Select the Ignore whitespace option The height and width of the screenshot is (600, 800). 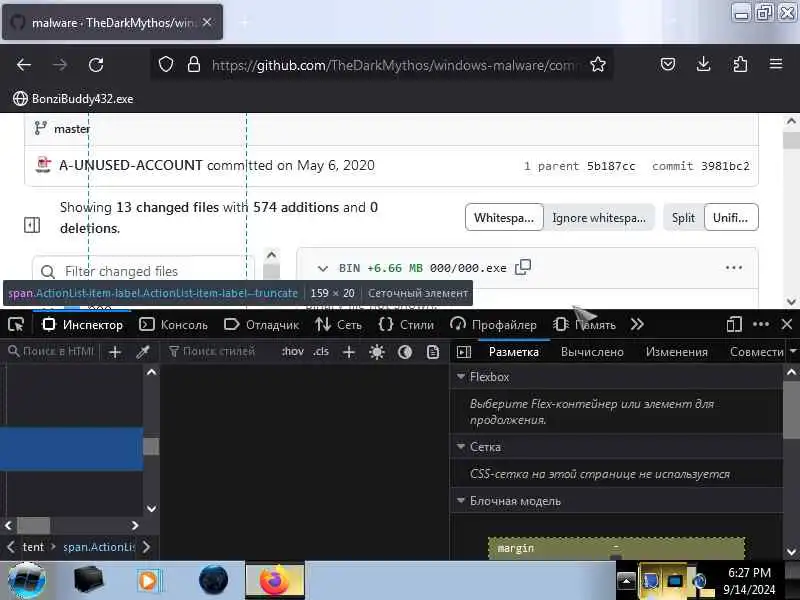[598, 218]
